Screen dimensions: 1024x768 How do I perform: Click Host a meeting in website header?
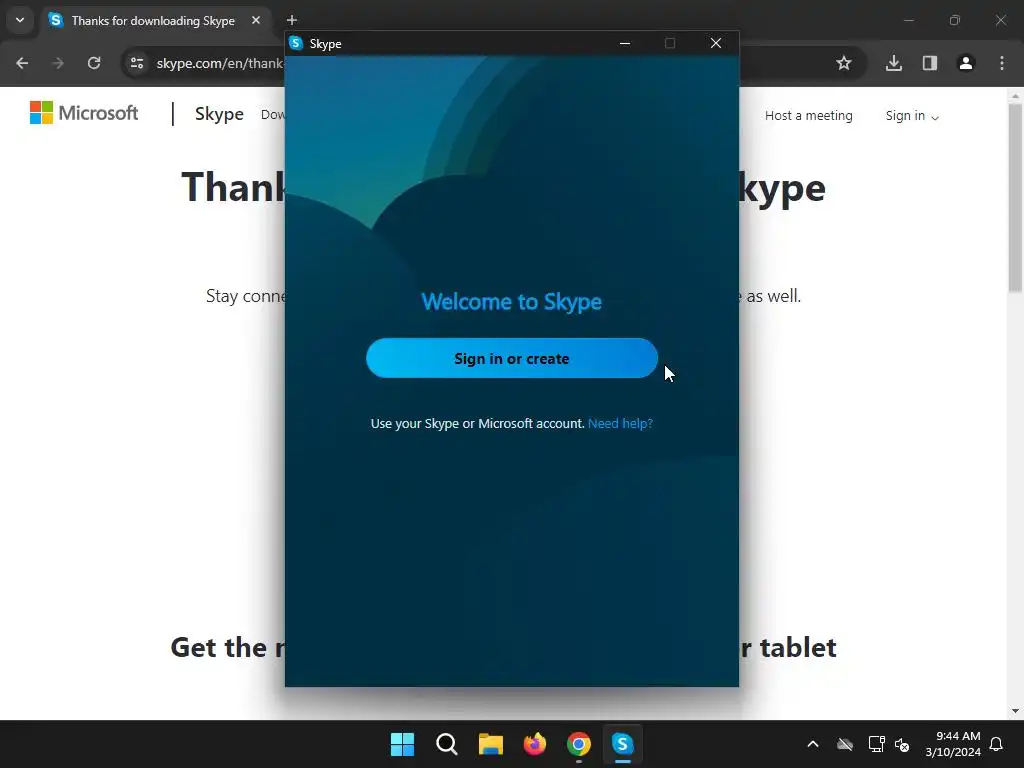808,116
